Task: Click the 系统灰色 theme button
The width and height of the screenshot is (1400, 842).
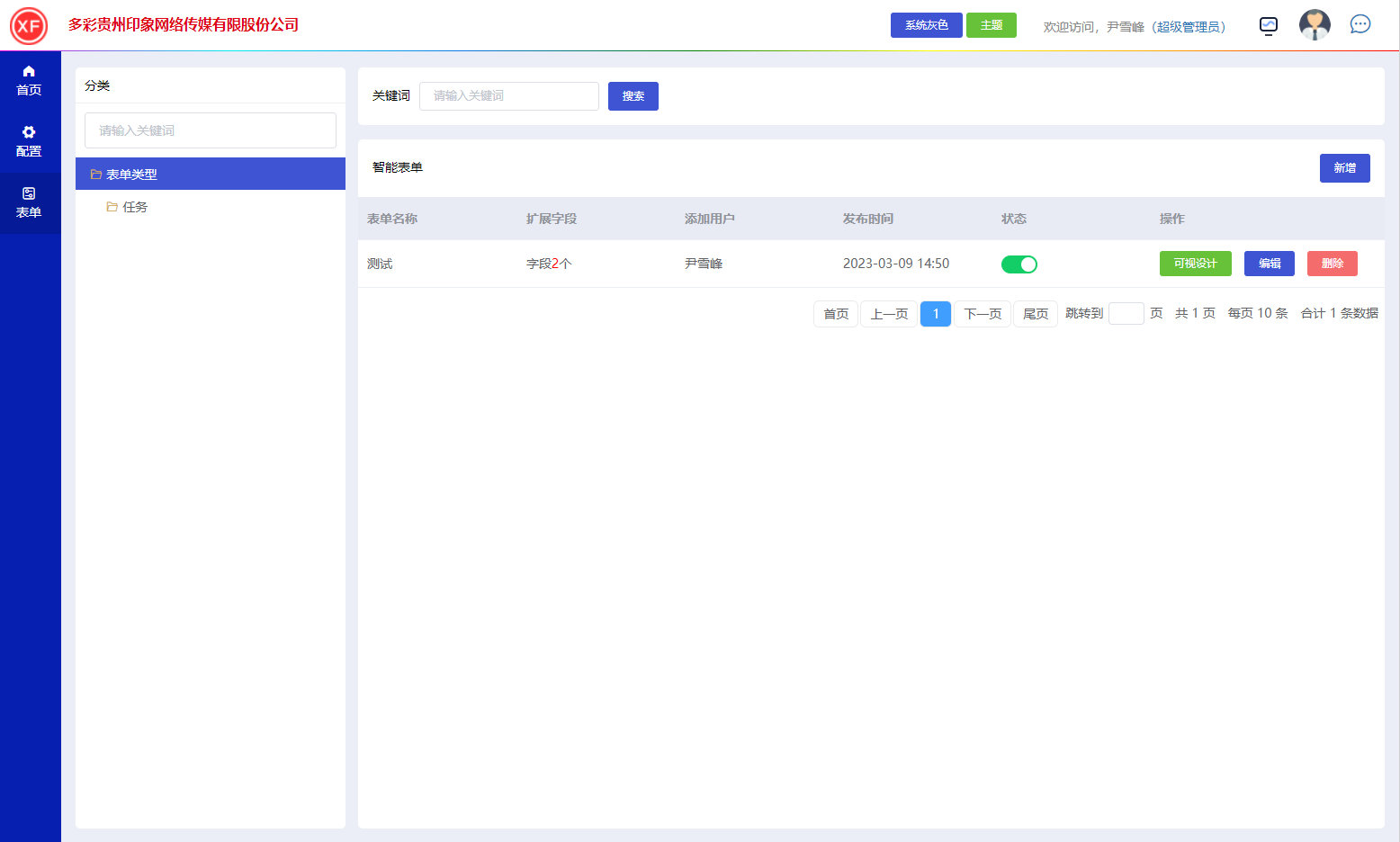Action: [x=926, y=25]
